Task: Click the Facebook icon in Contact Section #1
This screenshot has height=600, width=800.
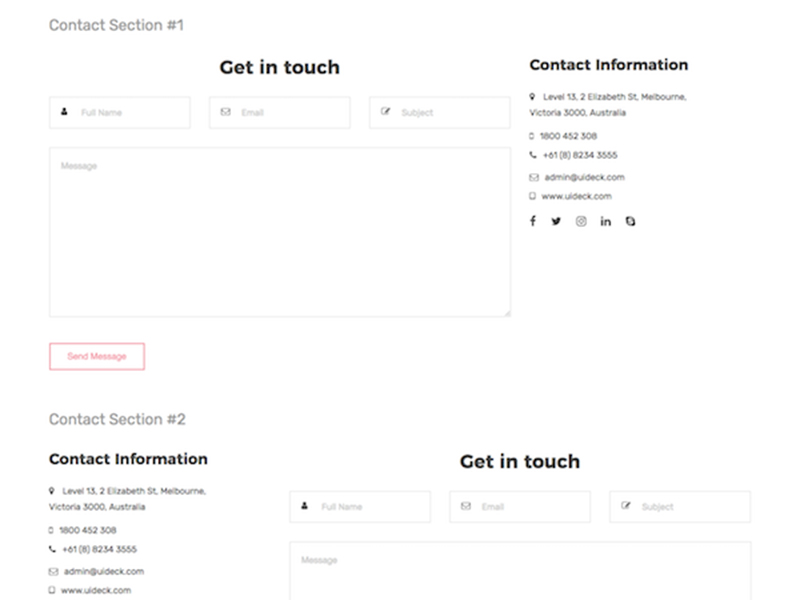Action: 533,221
